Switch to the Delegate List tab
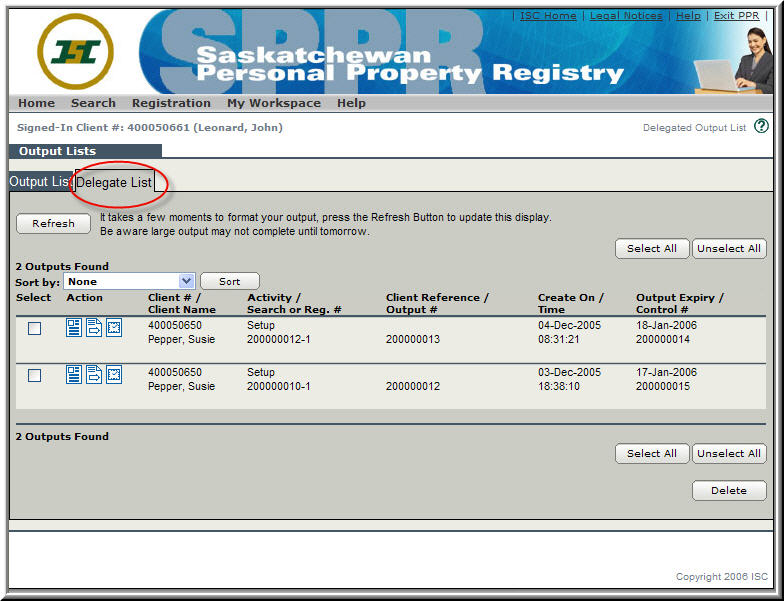The width and height of the screenshot is (784, 601). click(x=114, y=182)
